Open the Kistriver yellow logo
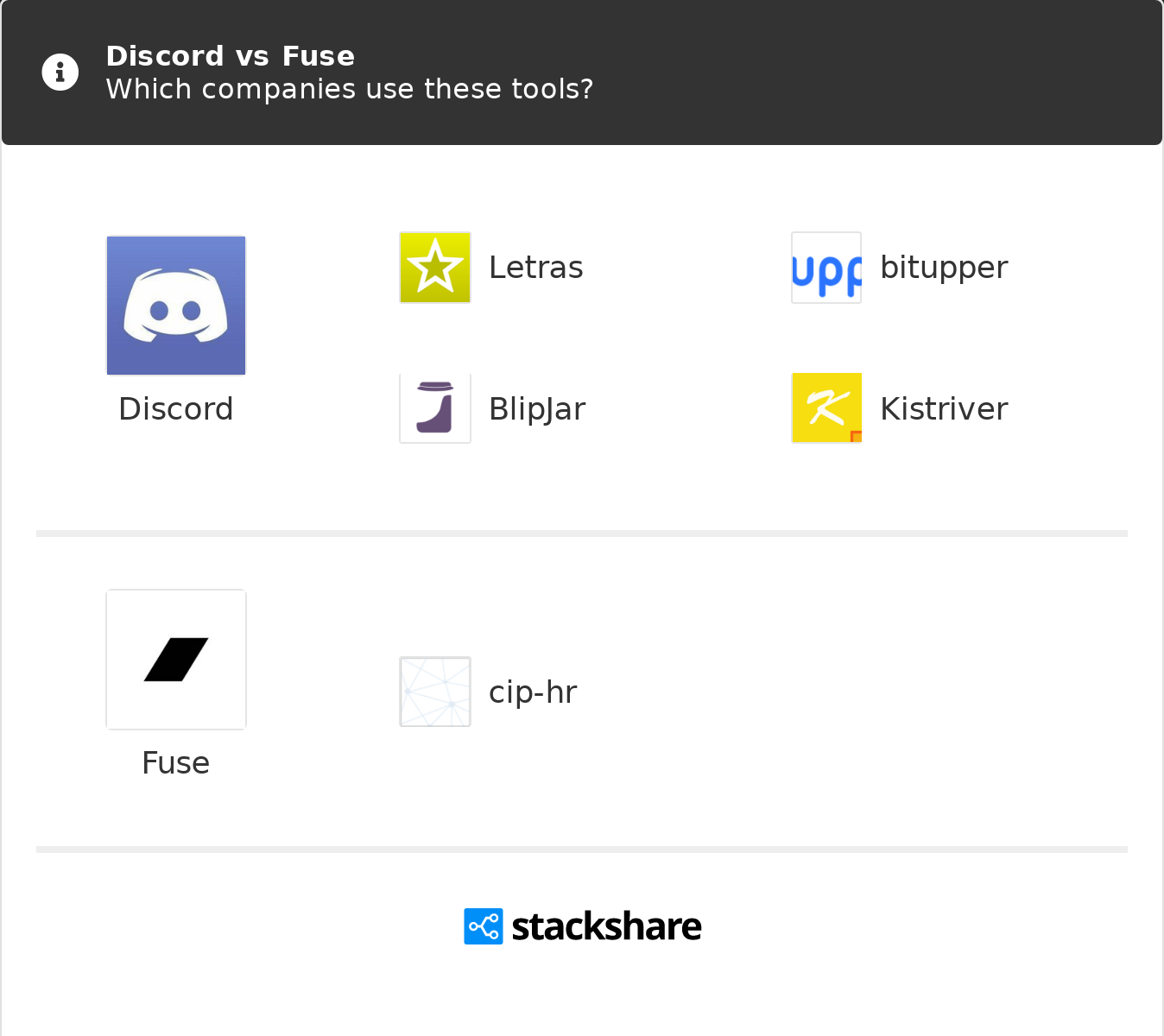 [826, 408]
